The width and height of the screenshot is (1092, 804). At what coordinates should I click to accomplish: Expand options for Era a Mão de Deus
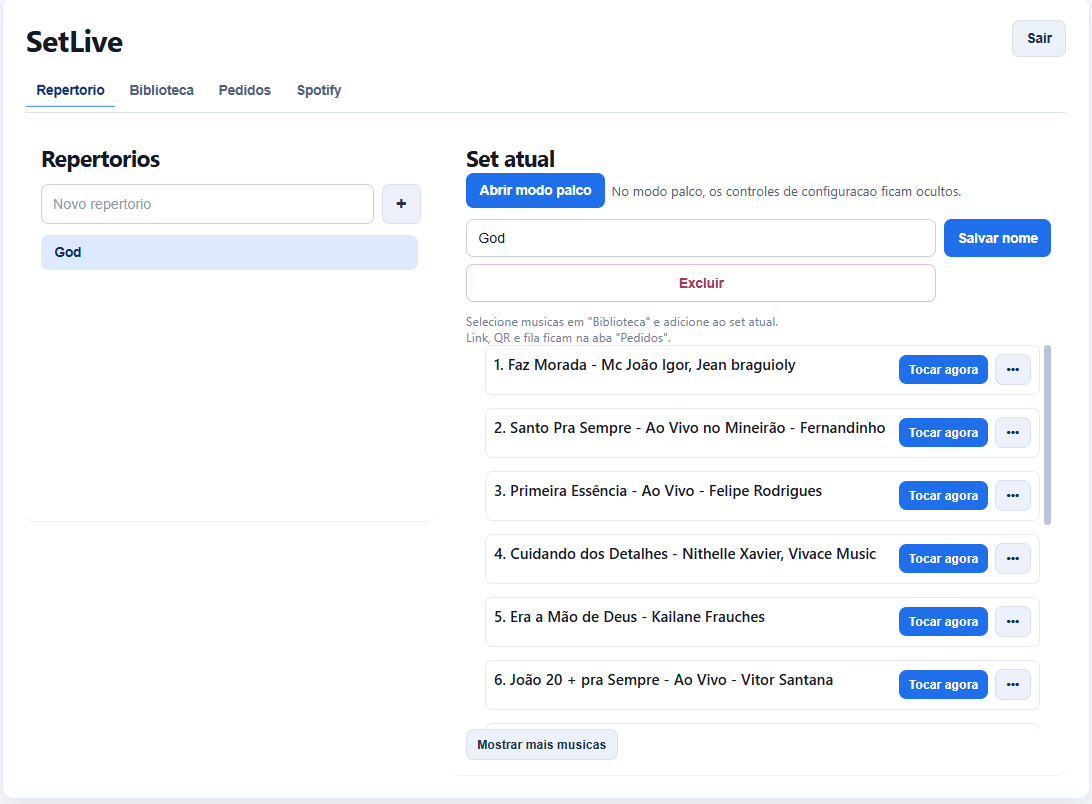pyautogui.click(x=1012, y=622)
